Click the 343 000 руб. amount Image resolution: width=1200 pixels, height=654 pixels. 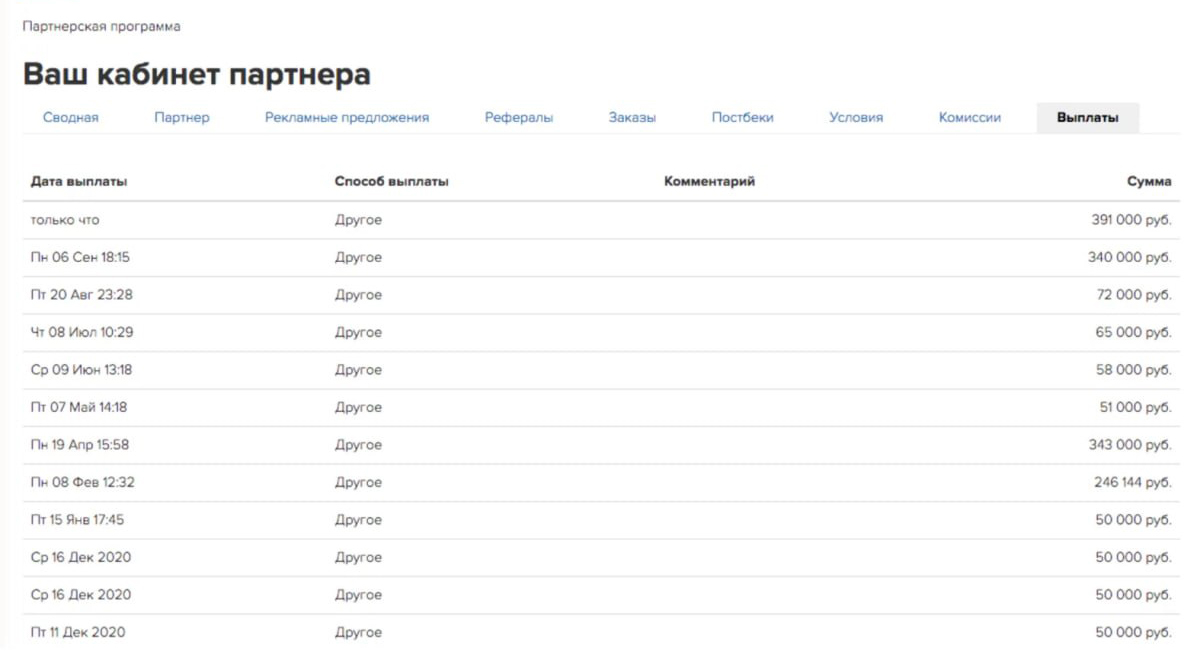pyautogui.click(x=1130, y=445)
